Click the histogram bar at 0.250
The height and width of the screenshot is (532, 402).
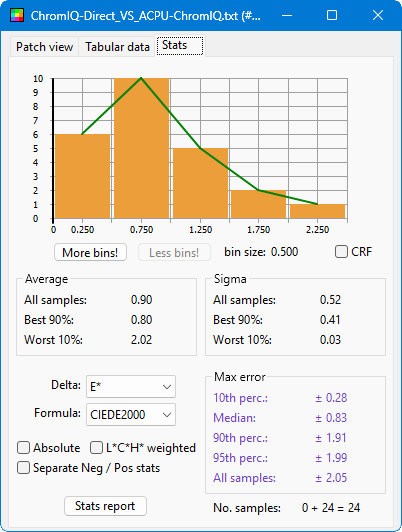point(82,176)
